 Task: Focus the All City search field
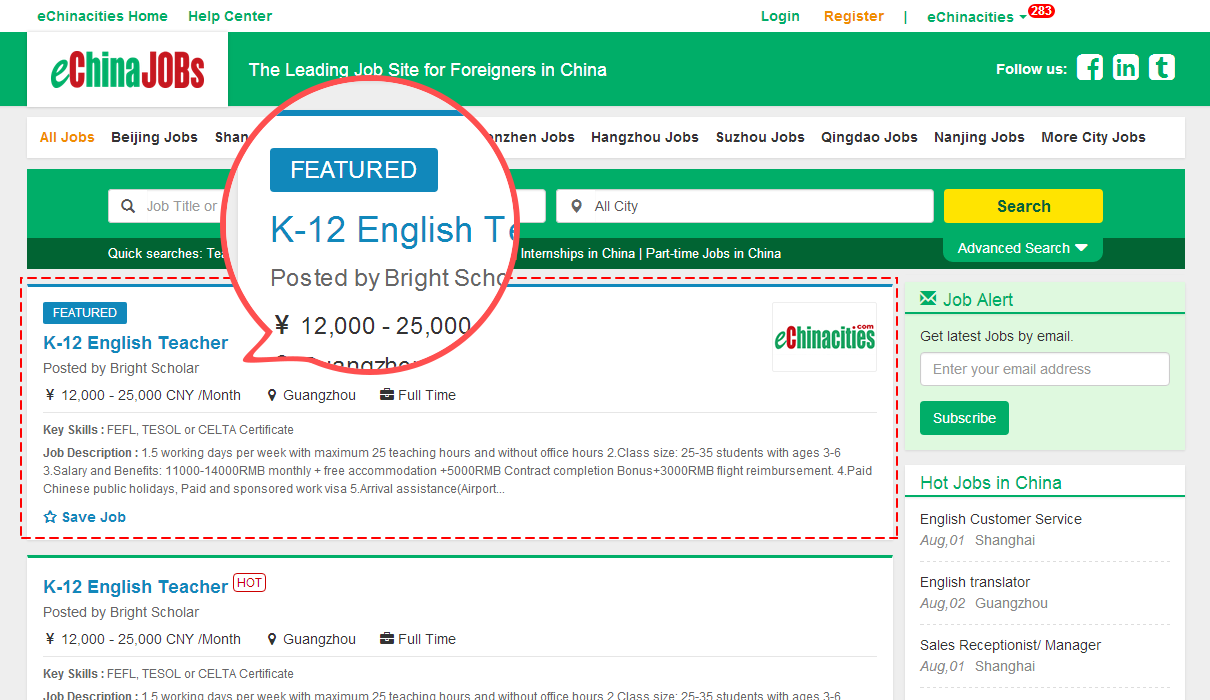(745, 206)
